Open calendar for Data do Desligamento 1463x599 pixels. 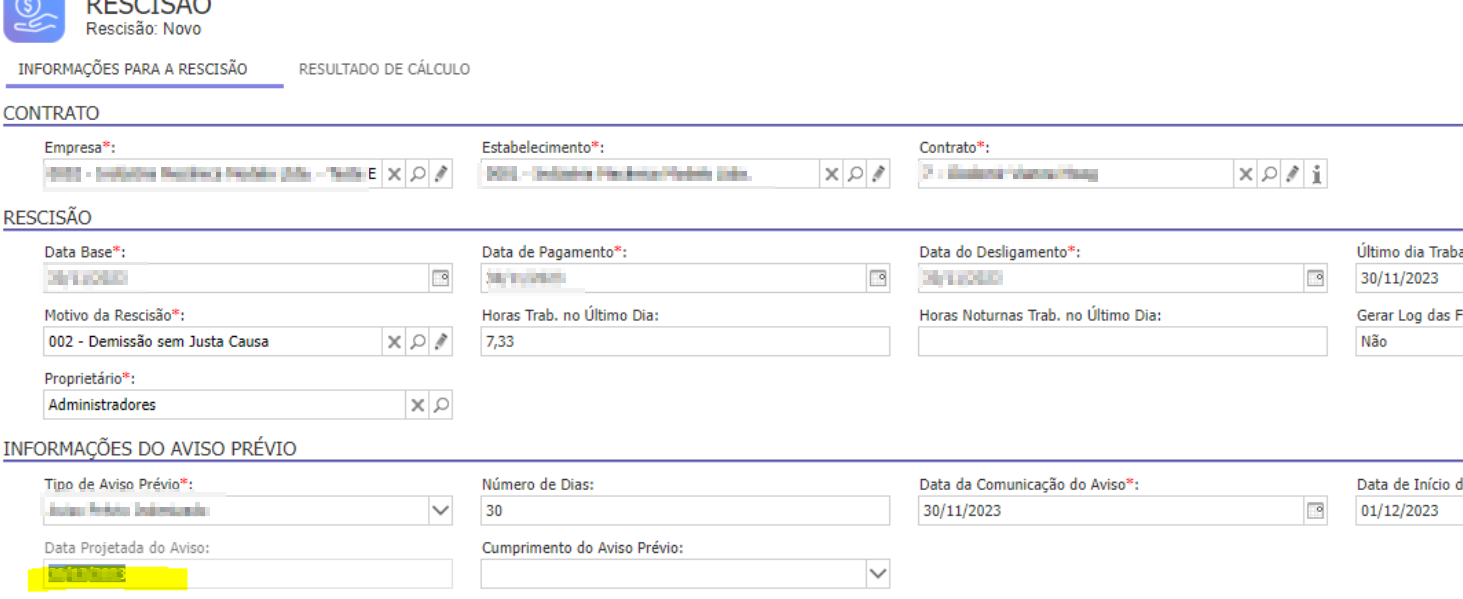pos(1316,279)
